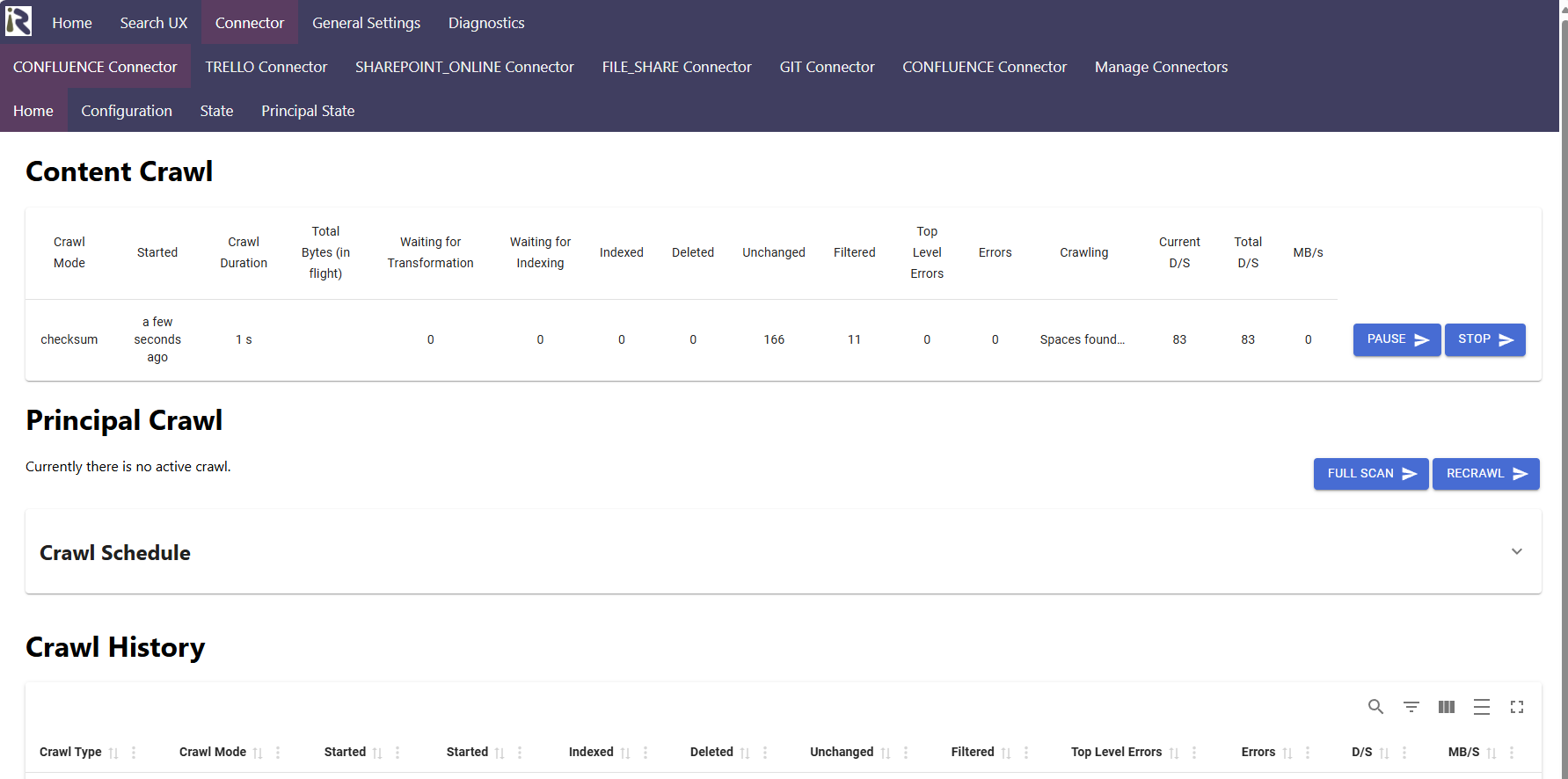The height and width of the screenshot is (779, 1568).
Task: Sort the Top Level Errors history column
Action: point(1174,753)
